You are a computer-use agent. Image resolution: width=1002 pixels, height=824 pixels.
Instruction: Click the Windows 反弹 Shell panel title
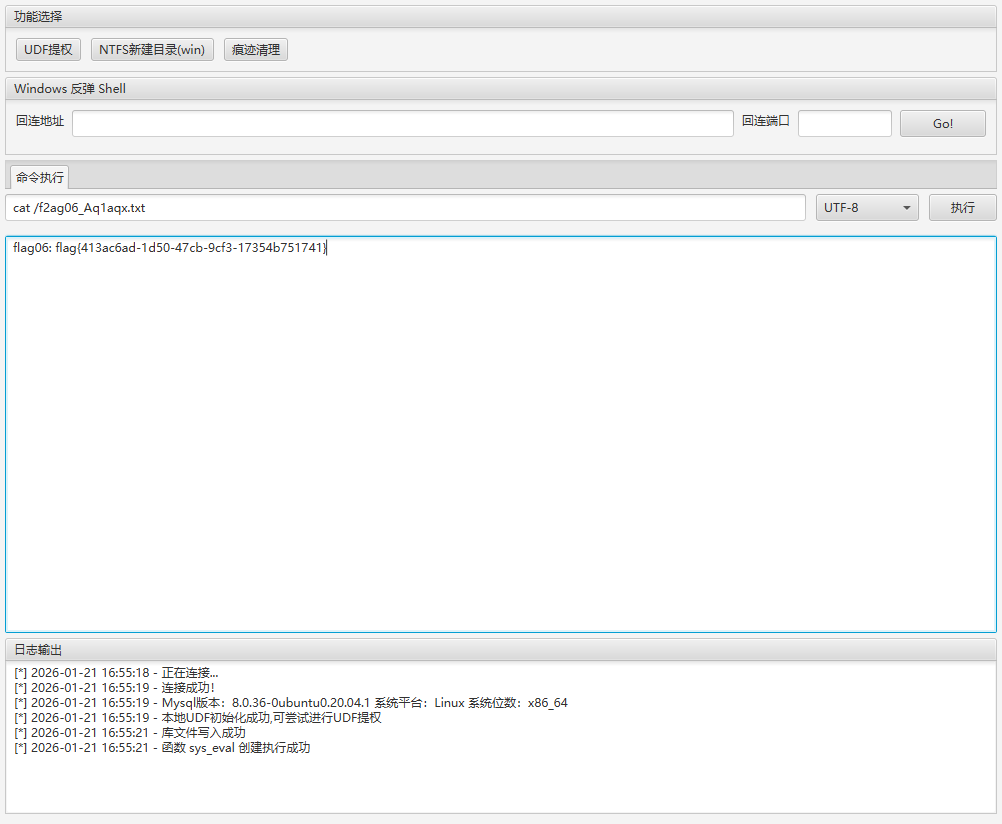pos(70,89)
